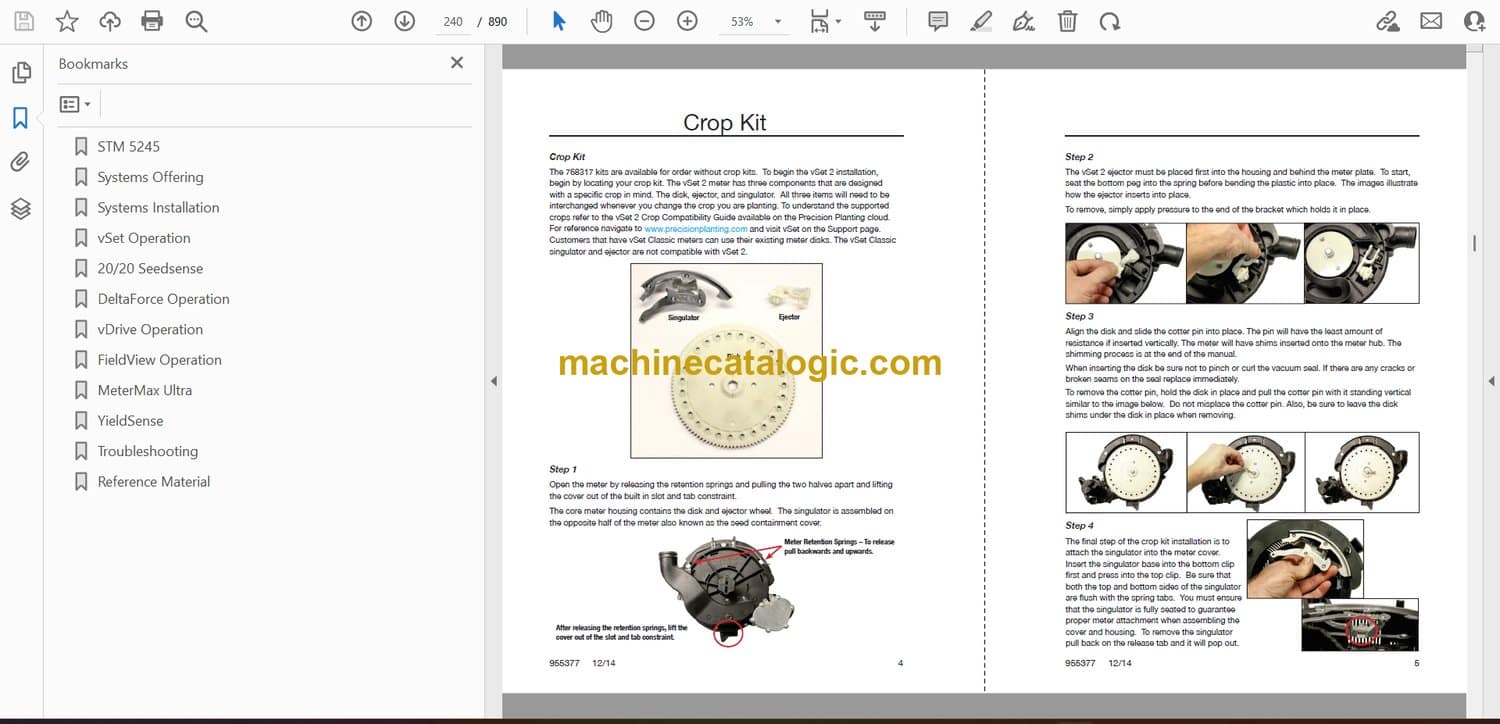
Task: Click the page number field showing 240
Action: [453, 21]
